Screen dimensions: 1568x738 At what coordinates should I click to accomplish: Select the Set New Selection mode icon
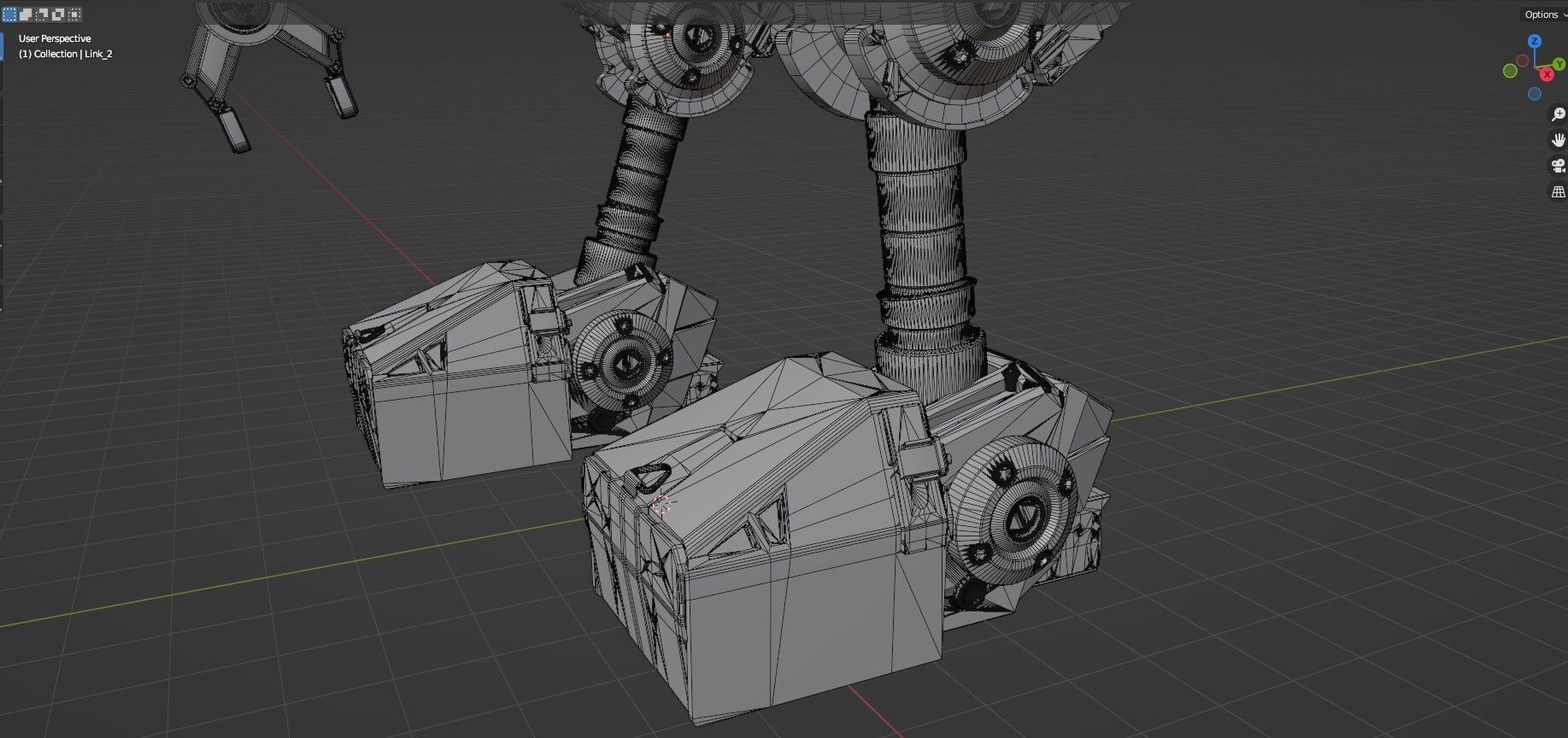(9, 15)
